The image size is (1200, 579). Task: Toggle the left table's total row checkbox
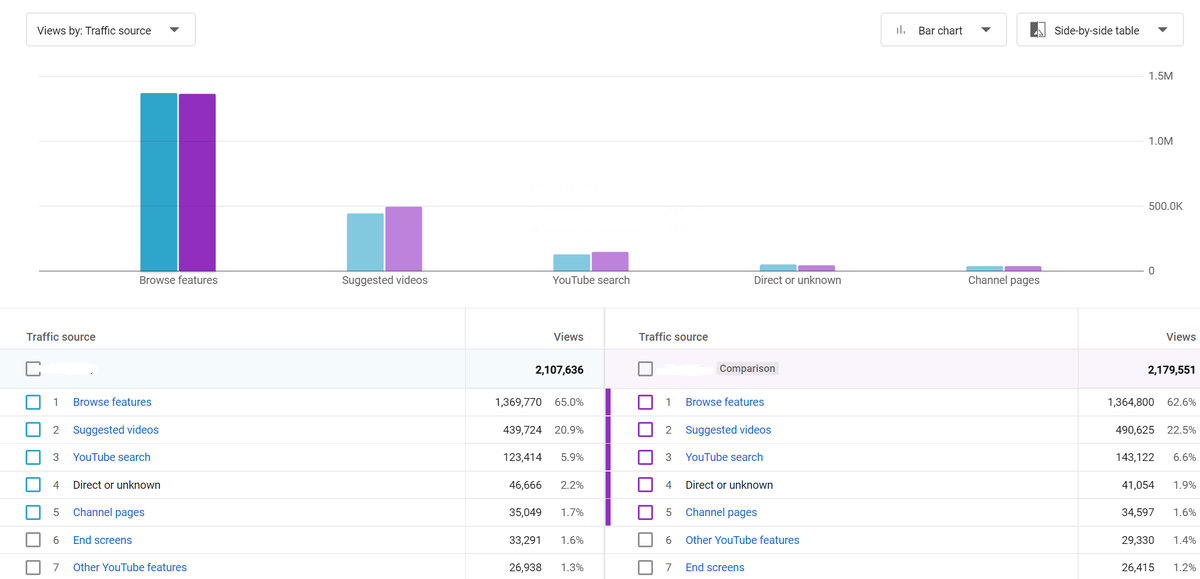click(x=33, y=369)
